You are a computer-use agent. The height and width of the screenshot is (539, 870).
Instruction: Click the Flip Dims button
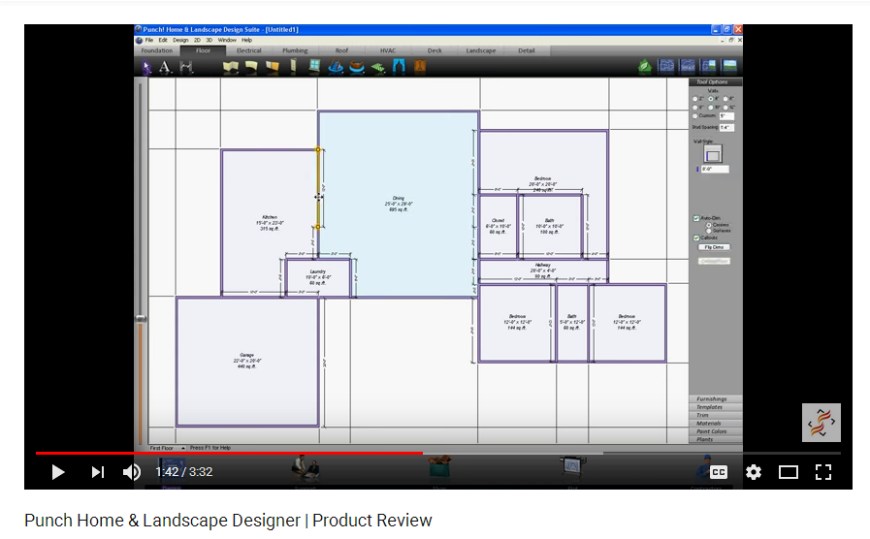714,247
